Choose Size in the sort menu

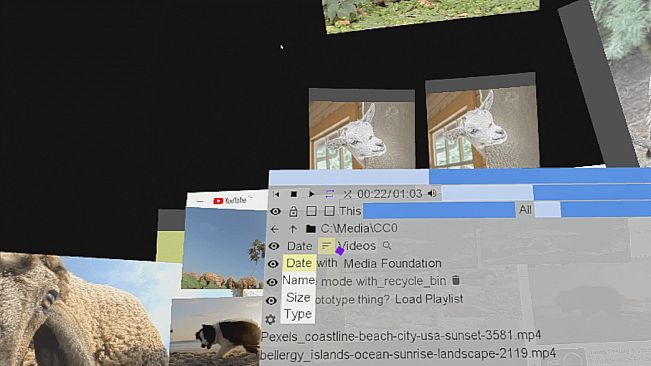pyautogui.click(x=298, y=298)
